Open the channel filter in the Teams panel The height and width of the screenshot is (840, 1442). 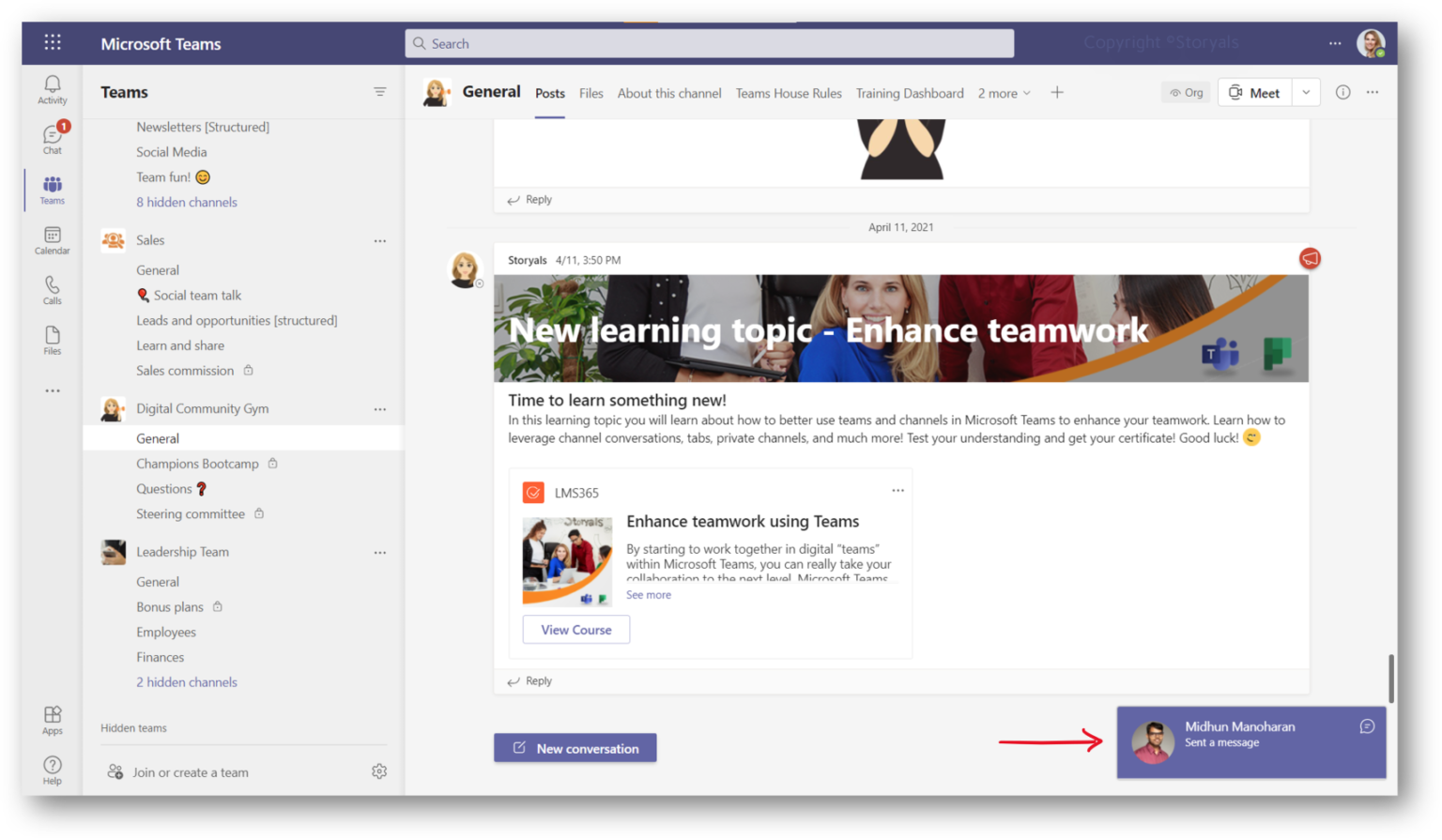pos(380,91)
